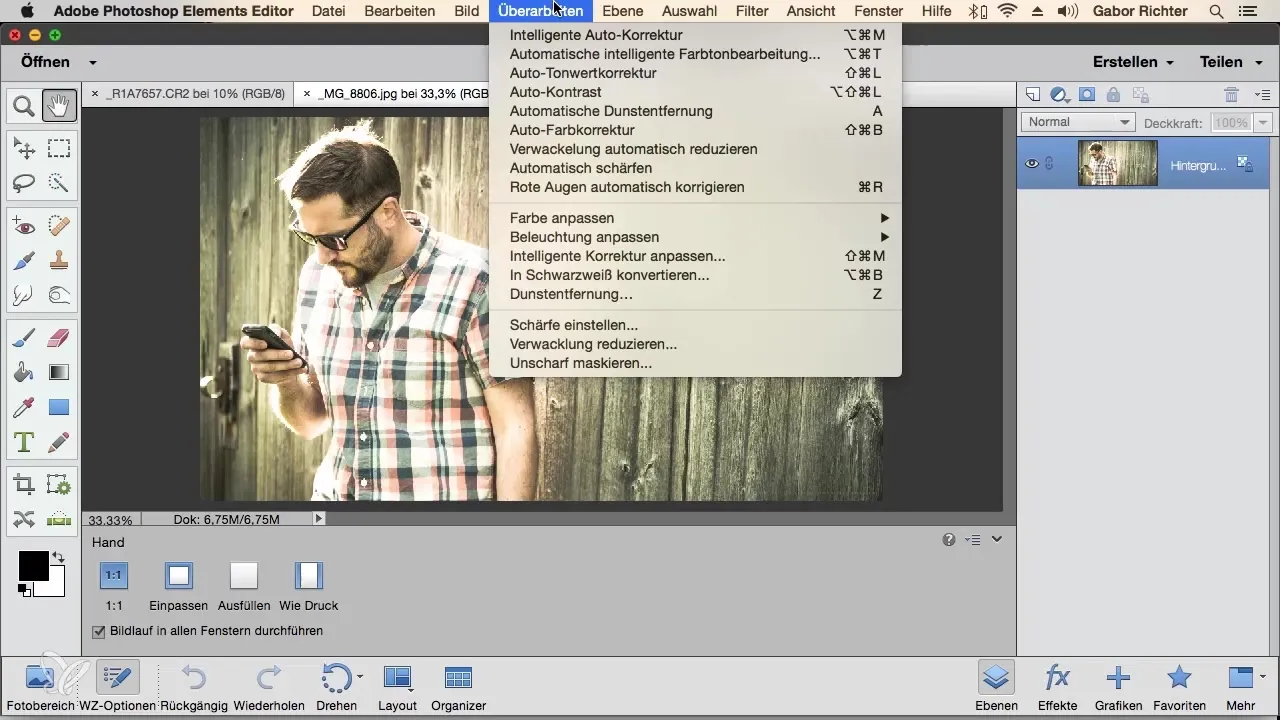Select the Move tool
Viewport: 1280px width, 720px height.
(x=24, y=149)
